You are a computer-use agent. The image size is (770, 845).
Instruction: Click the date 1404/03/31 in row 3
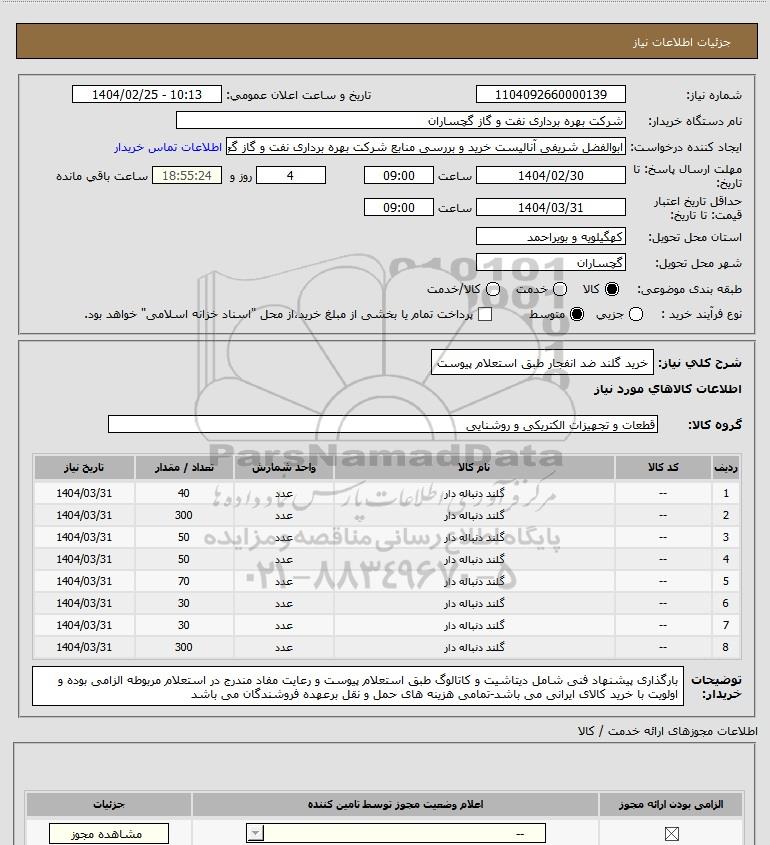tap(84, 537)
